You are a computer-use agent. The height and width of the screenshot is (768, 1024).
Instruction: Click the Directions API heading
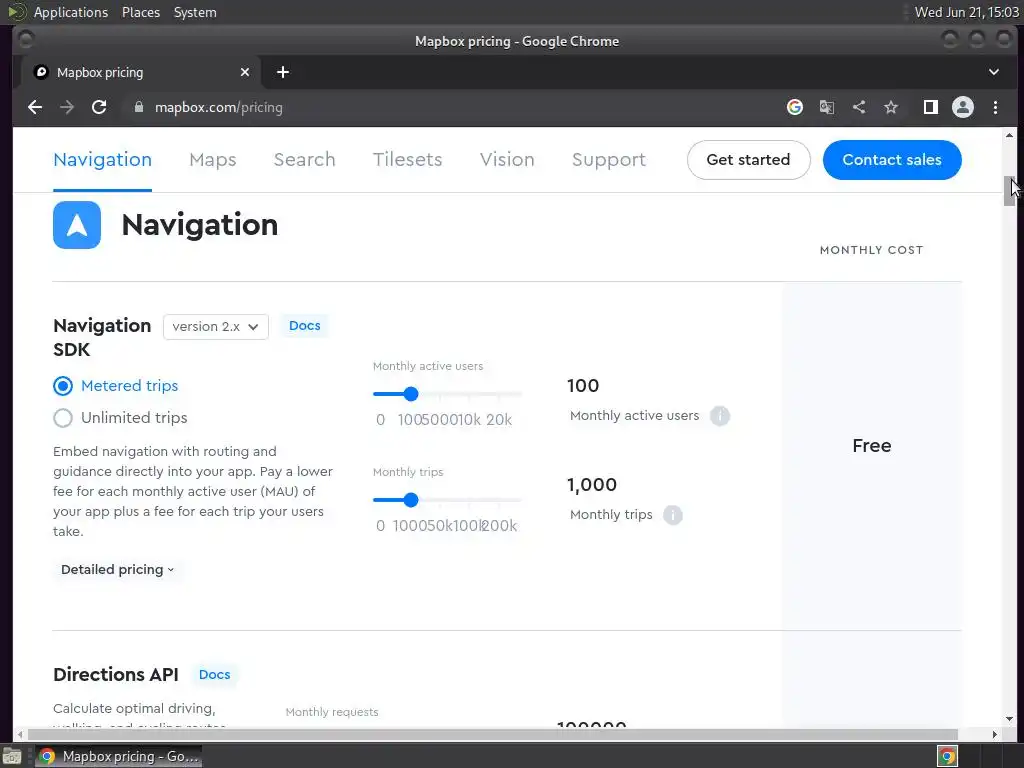click(x=116, y=675)
